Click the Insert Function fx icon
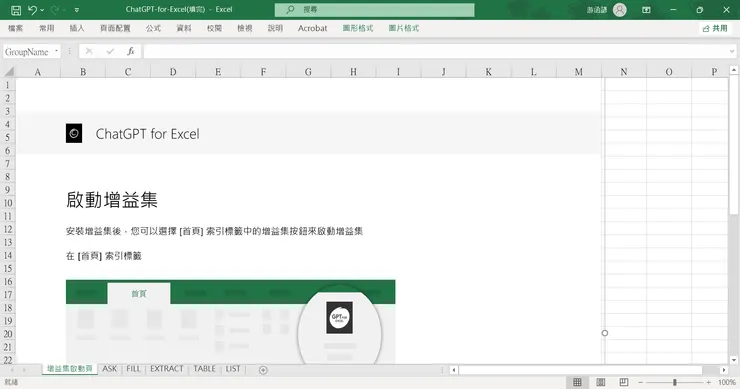 click(x=131, y=51)
